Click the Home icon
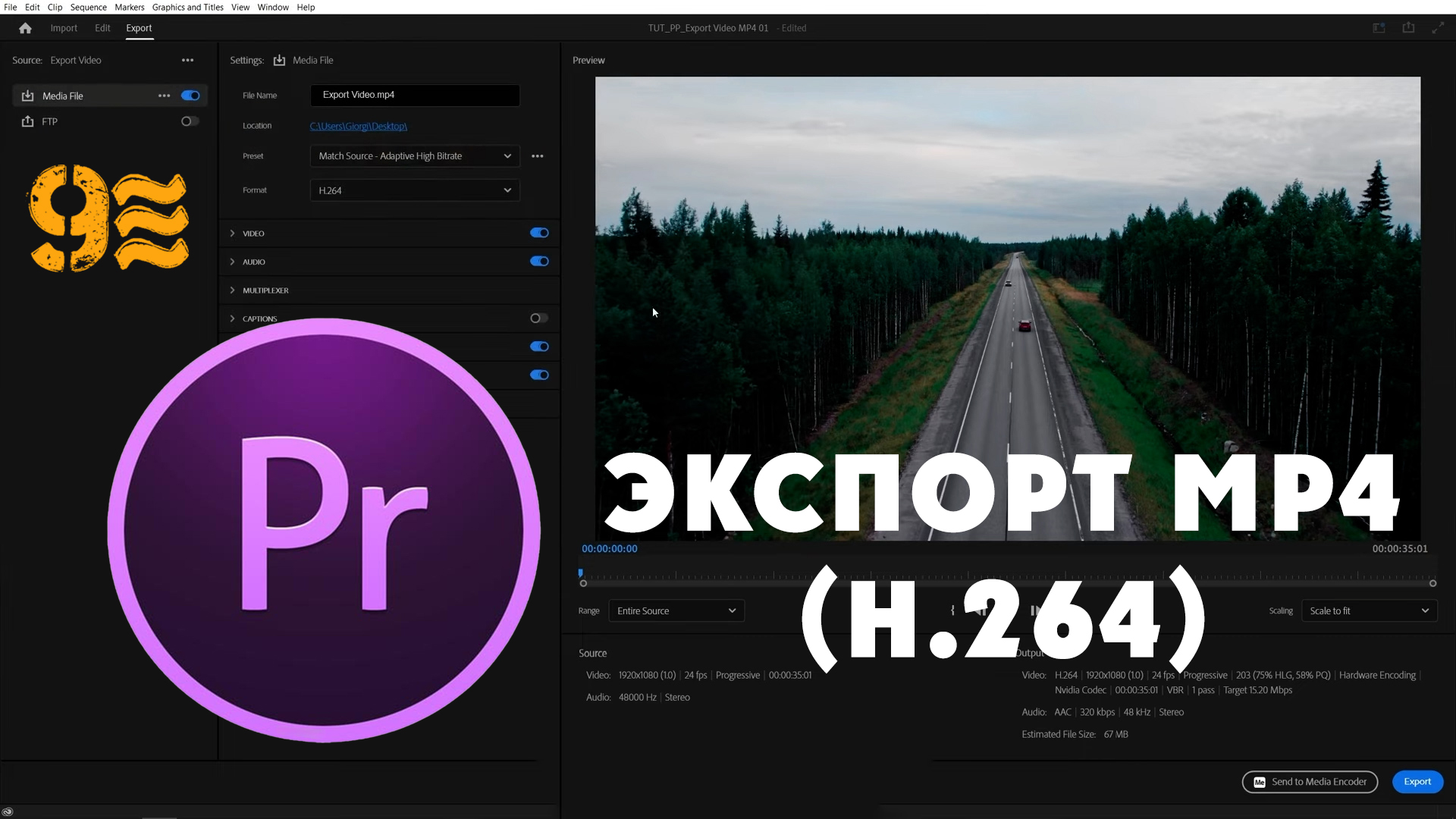This screenshot has width=1456, height=819. tap(25, 28)
